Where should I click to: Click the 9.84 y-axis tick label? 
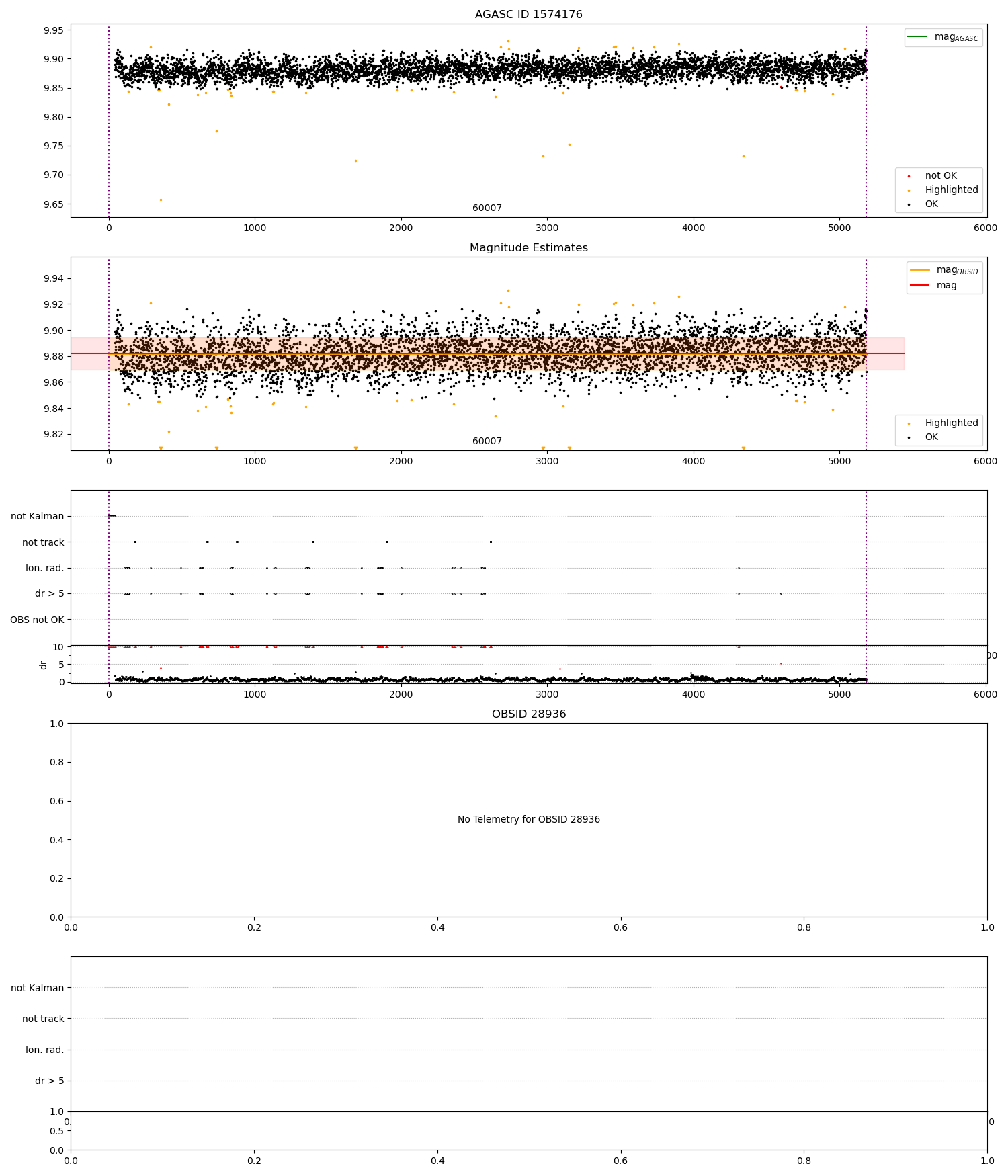pyautogui.click(x=54, y=409)
